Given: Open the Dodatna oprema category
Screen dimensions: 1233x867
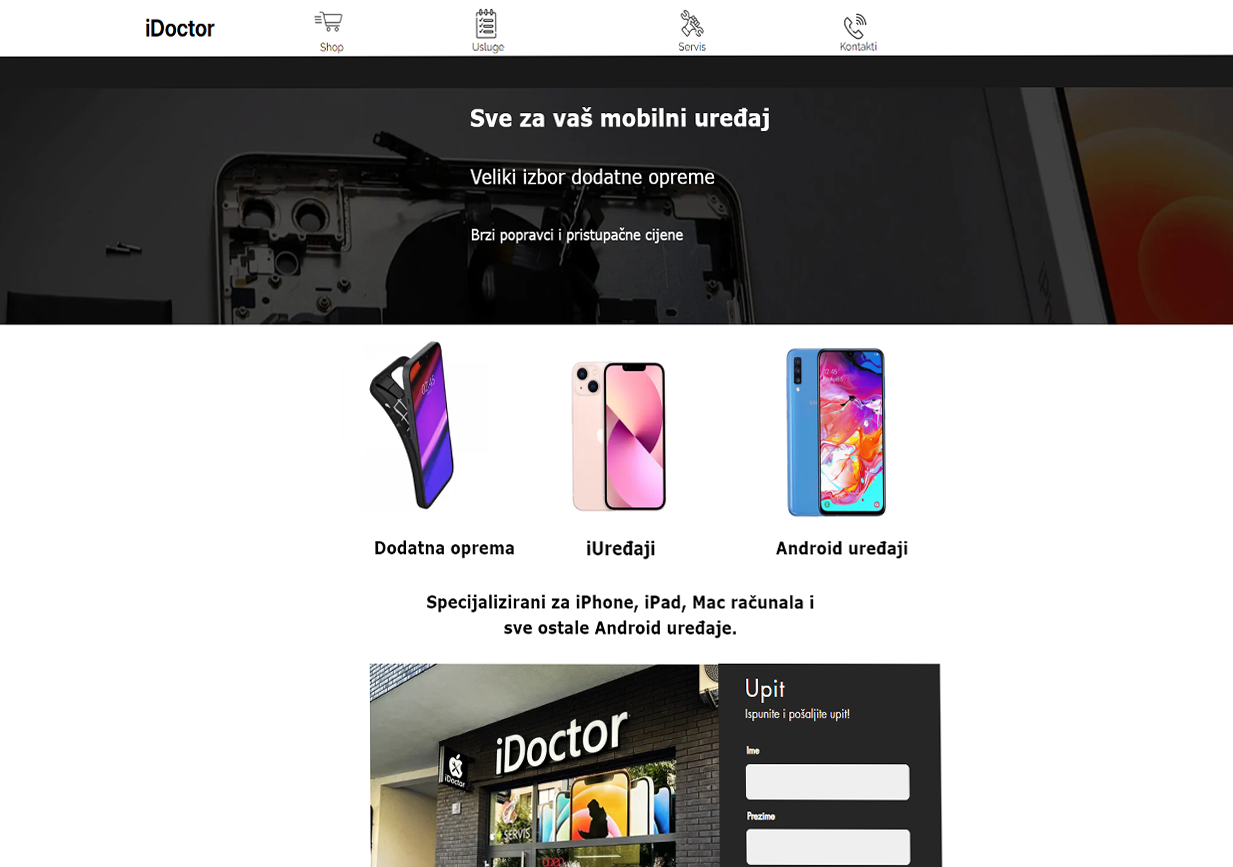Looking at the screenshot, I should (x=444, y=548).
